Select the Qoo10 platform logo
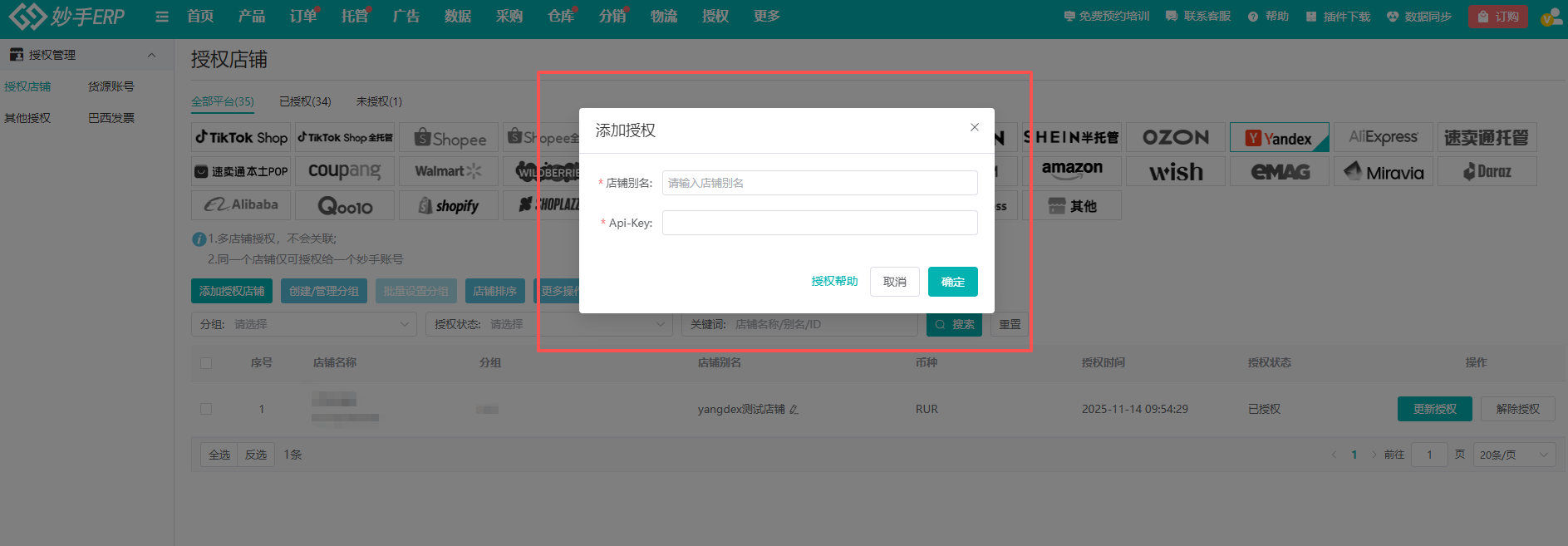 pyautogui.click(x=345, y=205)
